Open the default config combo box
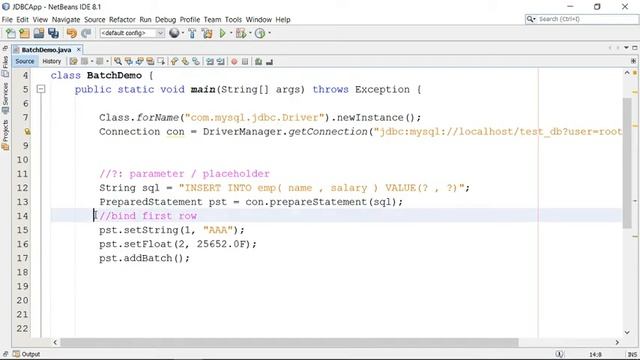 click(x=132, y=33)
